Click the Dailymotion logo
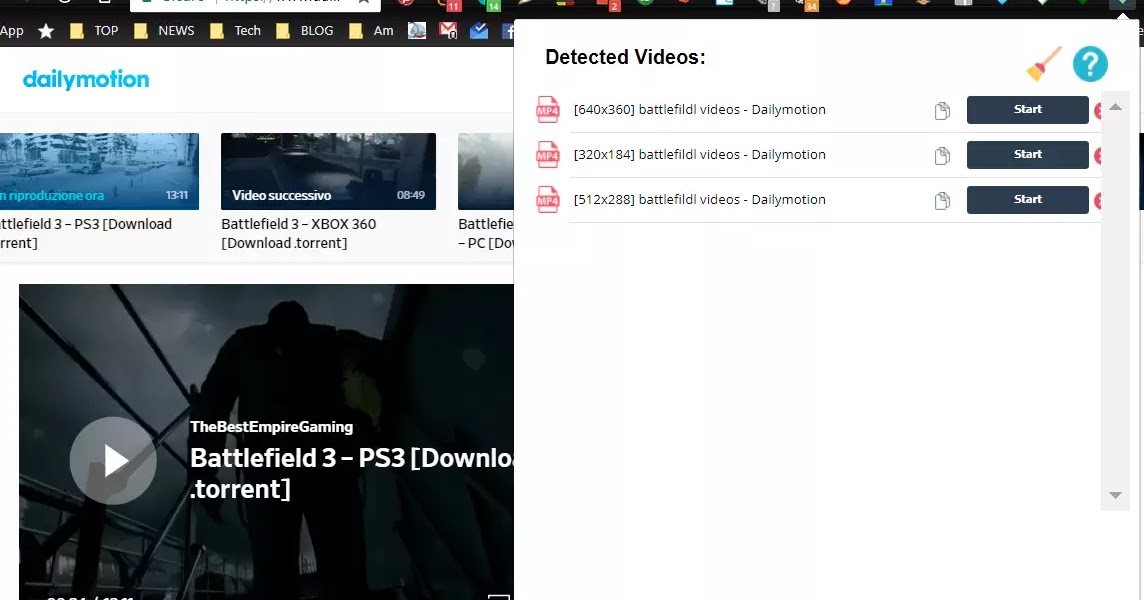Viewport: 1144px width, 600px height. (x=86, y=79)
